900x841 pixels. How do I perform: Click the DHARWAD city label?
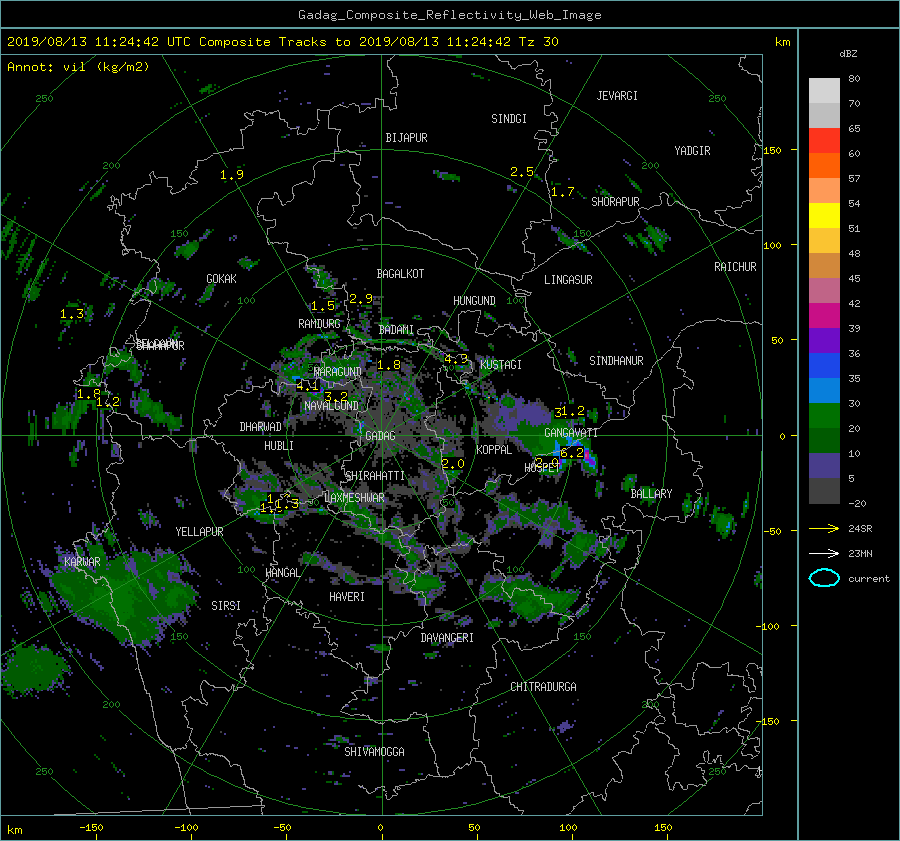261,427
